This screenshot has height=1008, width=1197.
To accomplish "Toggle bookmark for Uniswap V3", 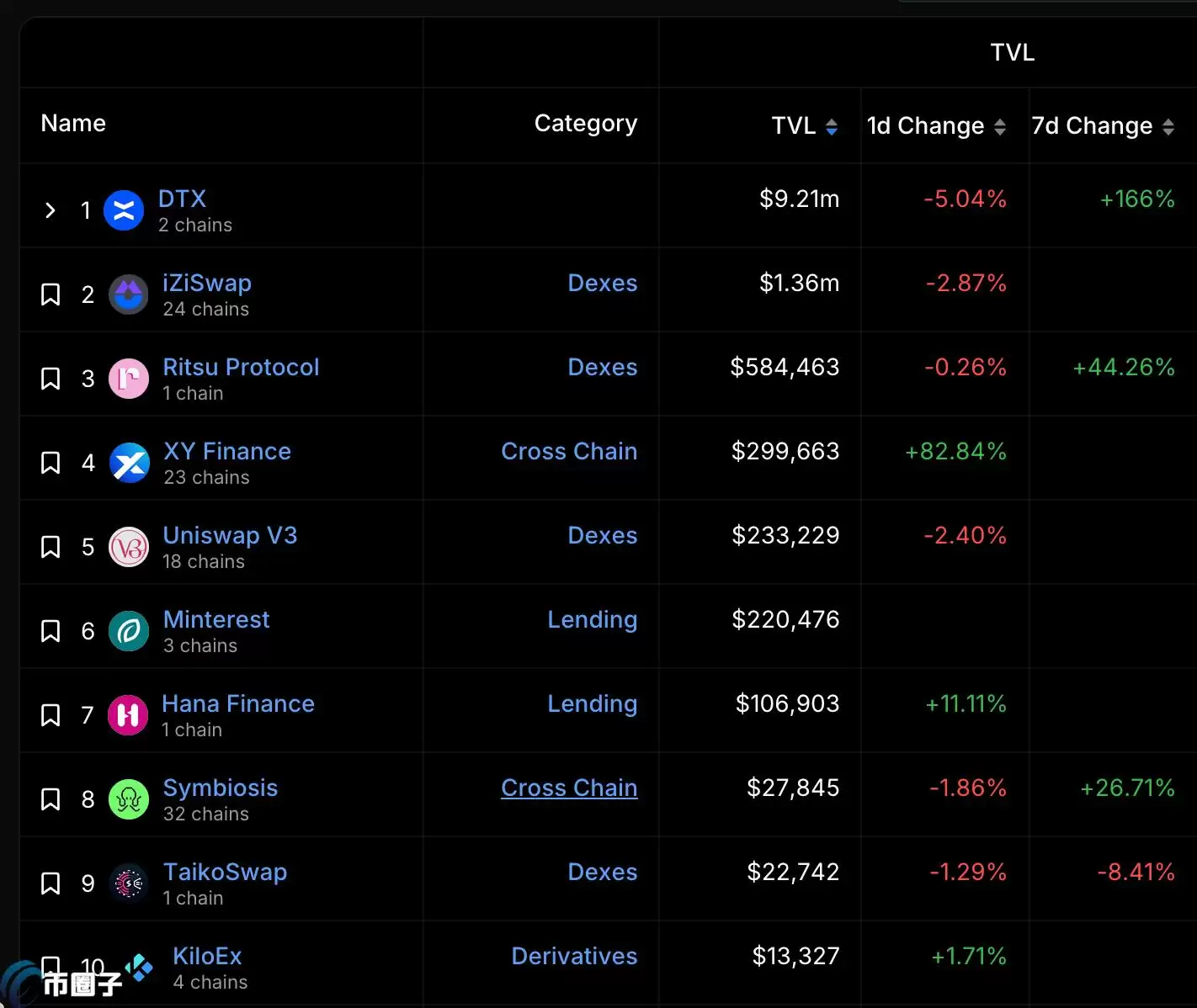I will (x=51, y=547).
